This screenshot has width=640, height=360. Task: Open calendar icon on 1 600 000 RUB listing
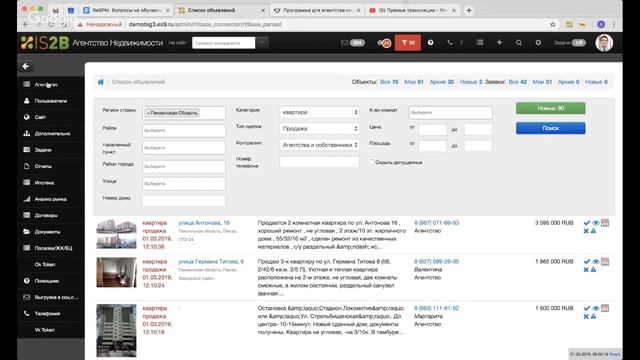coord(605,309)
